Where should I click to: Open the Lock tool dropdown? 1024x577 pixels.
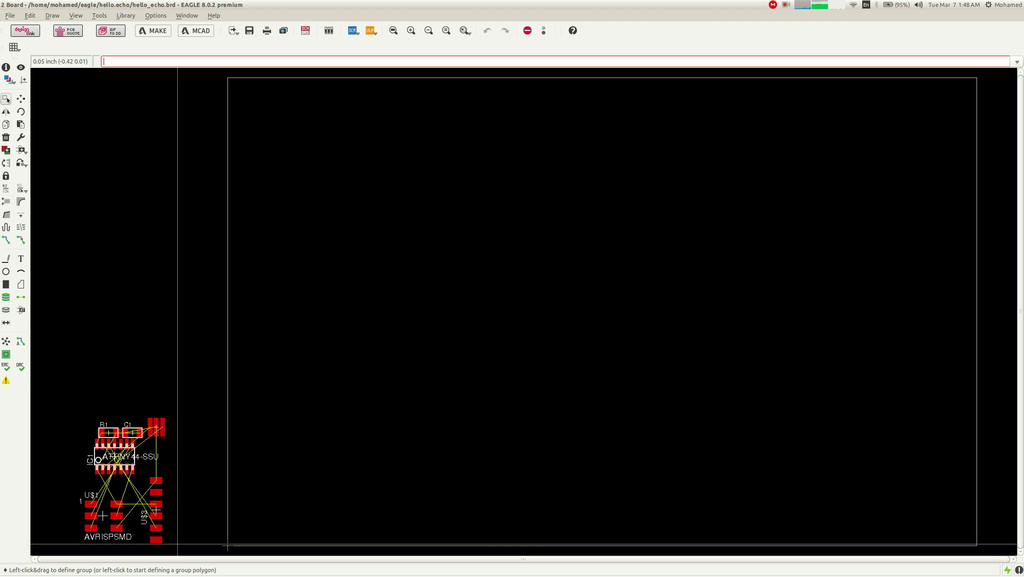click(22, 163)
